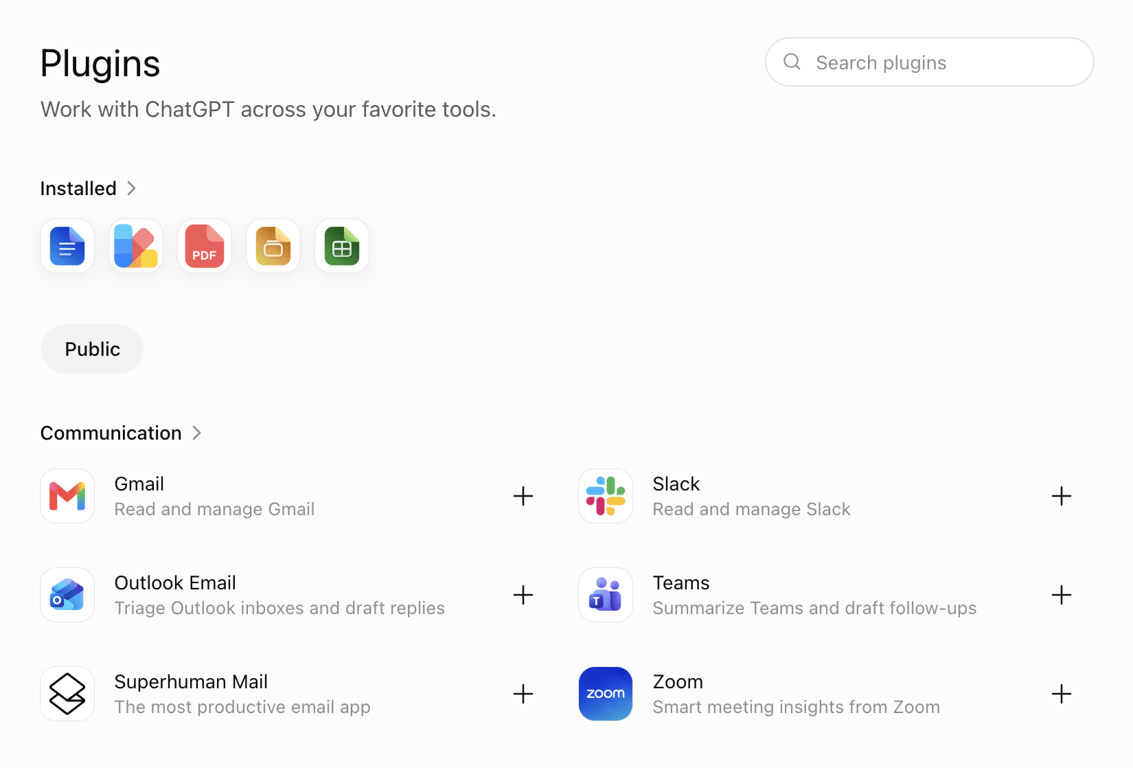Expand the Communication category chevron
1133x768 pixels.
pyautogui.click(x=197, y=433)
